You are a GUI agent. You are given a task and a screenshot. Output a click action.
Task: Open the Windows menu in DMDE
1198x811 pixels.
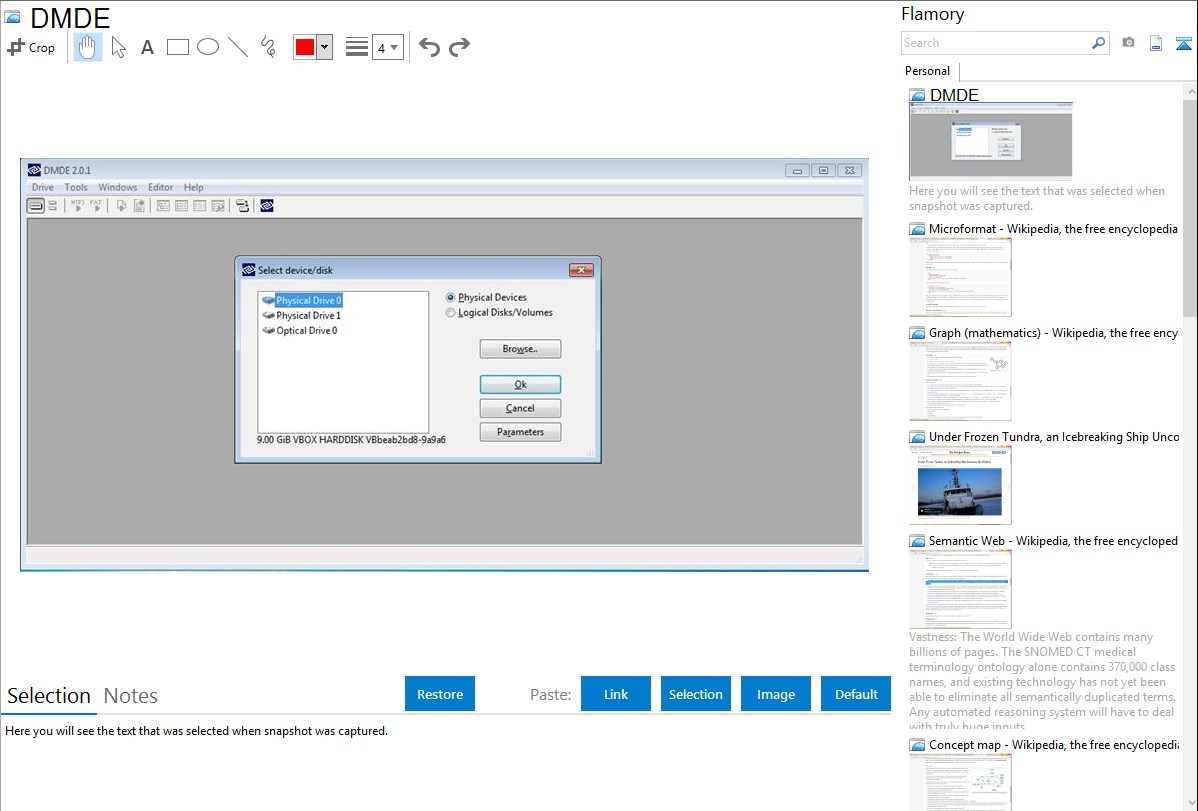(x=118, y=187)
